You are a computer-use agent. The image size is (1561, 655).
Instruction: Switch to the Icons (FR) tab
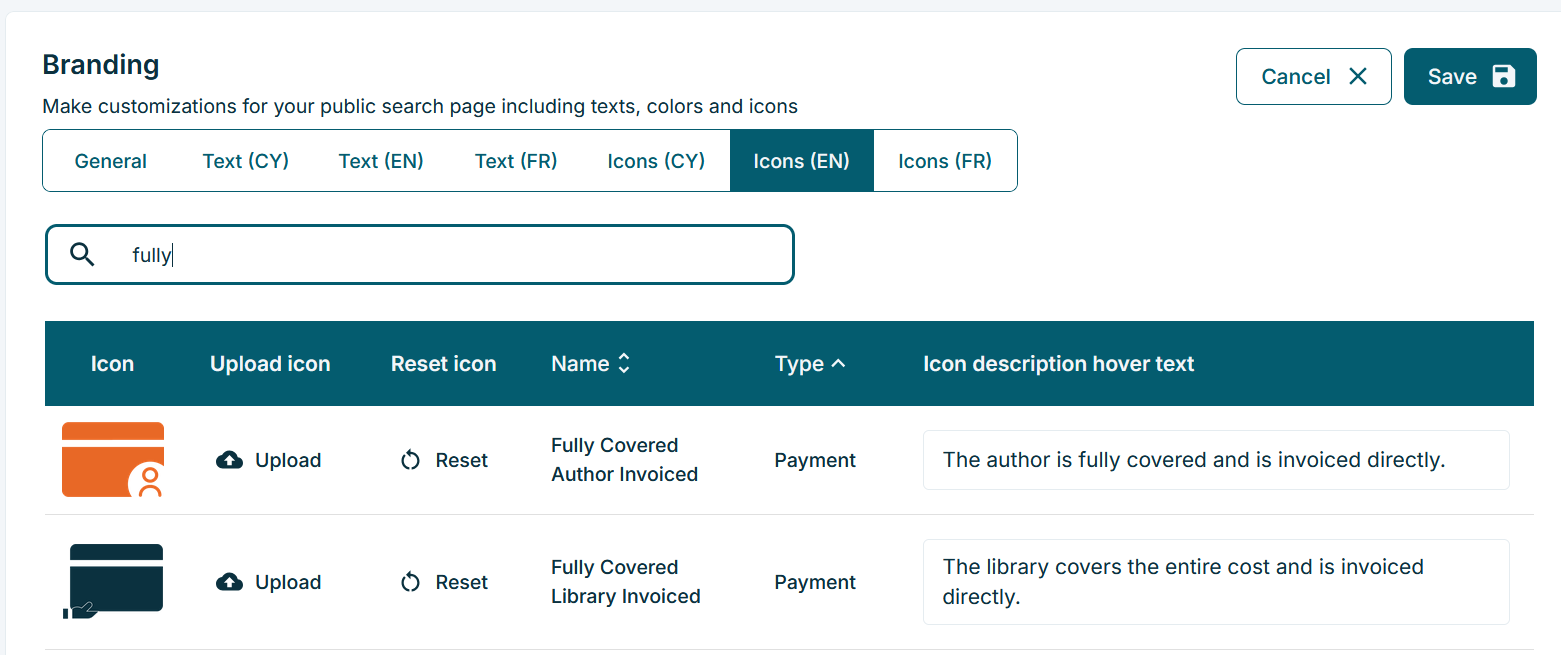pyautogui.click(x=945, y=161)
